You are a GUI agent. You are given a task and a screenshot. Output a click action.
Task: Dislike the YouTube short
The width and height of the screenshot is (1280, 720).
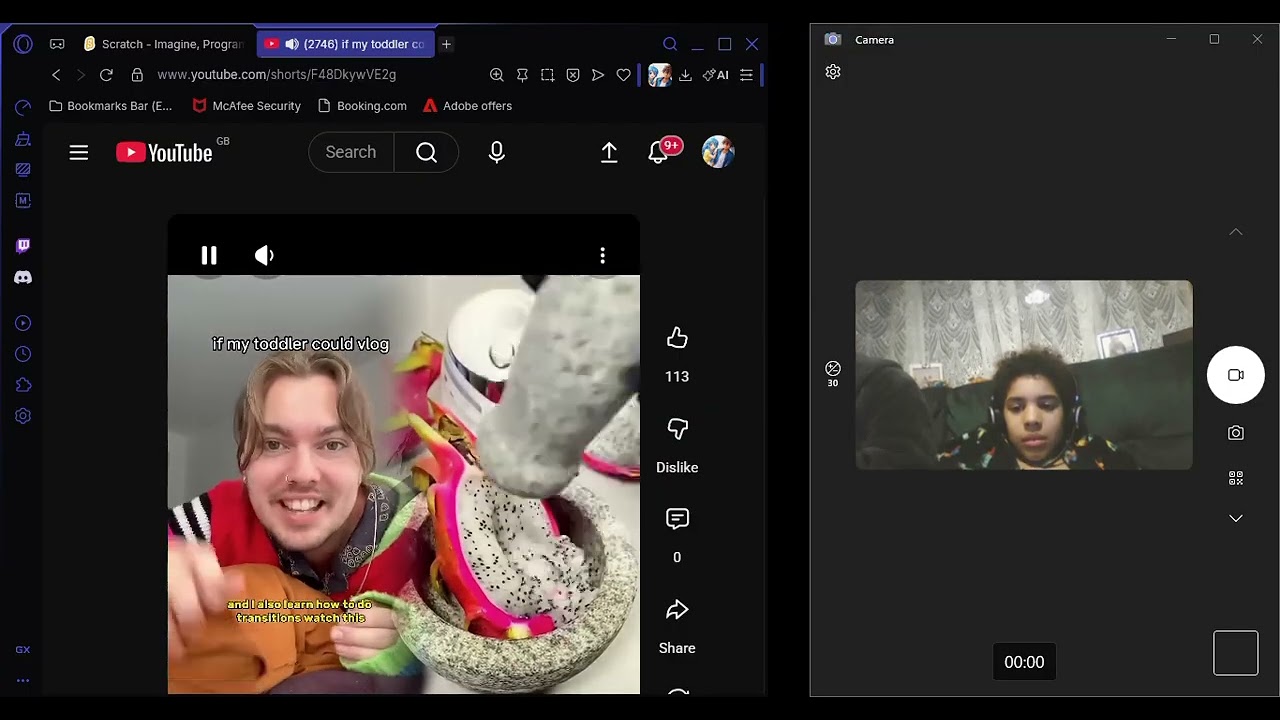point(677,430)
